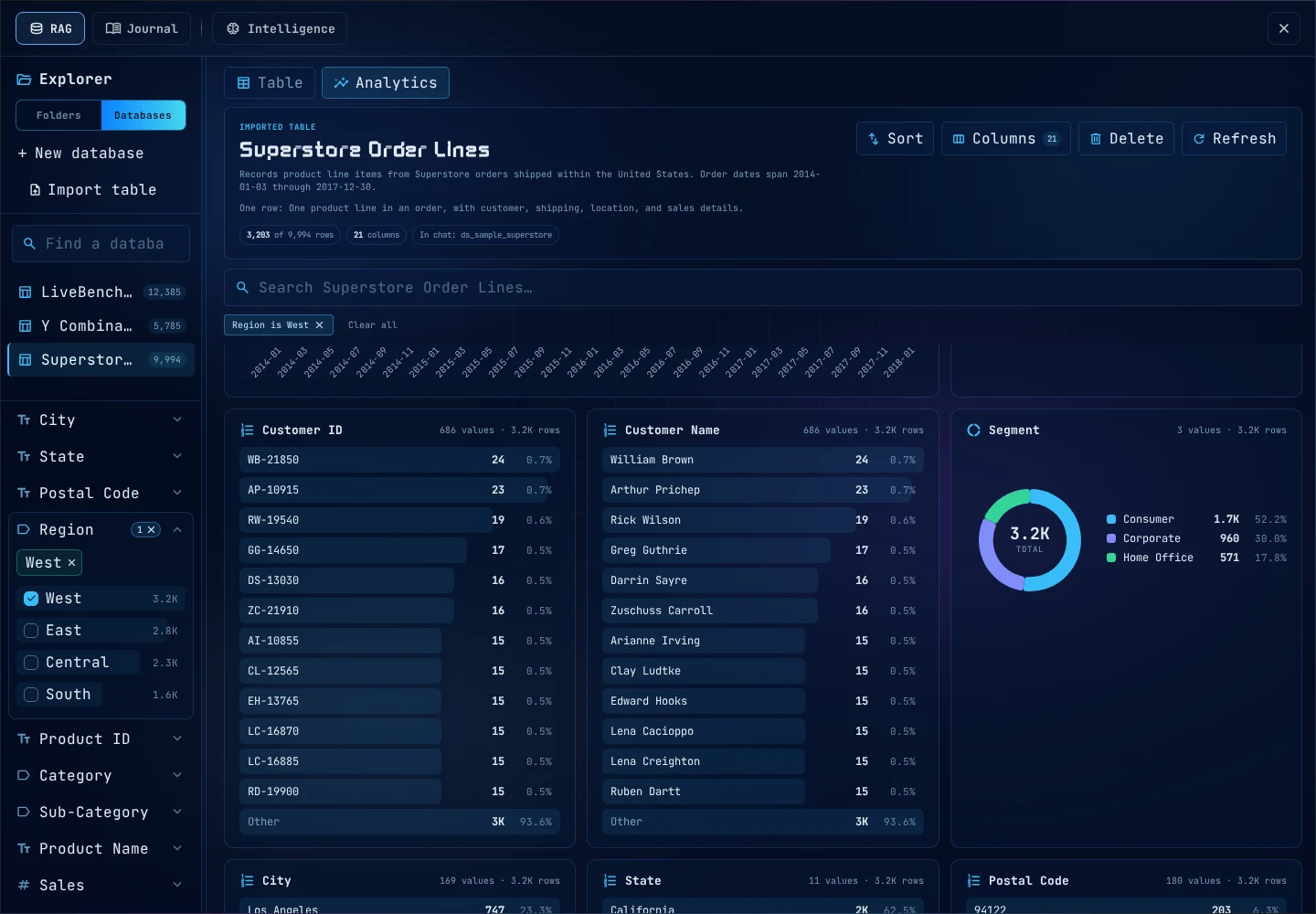This screenshot has width=1316, height=914.
Task: Click the magnifier icon in Find a database
Action: point(29,244)
